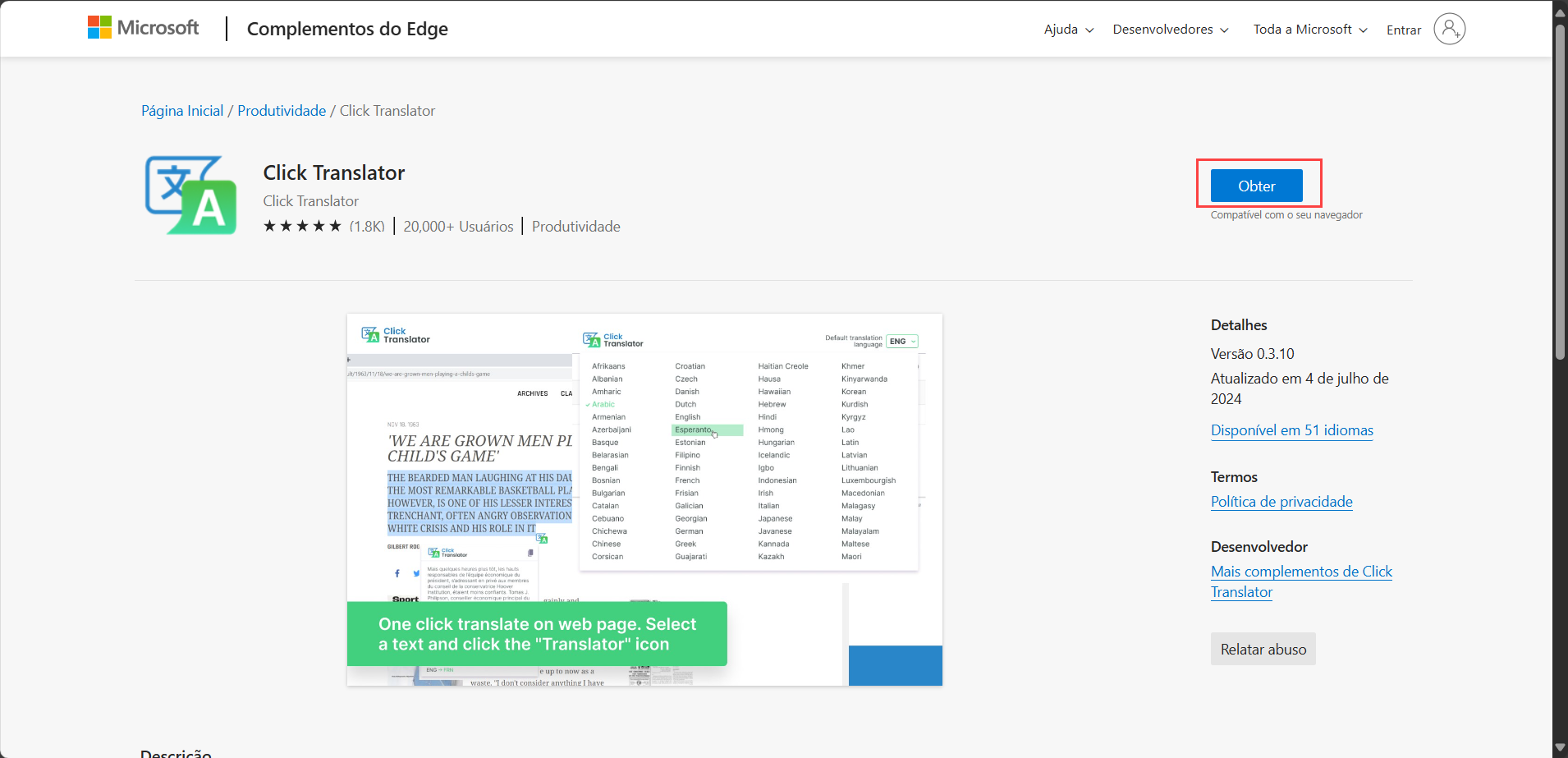Screen dimensions: 1568x758
Task: Open the extension screenshot preview image
Action: (644, 499)
